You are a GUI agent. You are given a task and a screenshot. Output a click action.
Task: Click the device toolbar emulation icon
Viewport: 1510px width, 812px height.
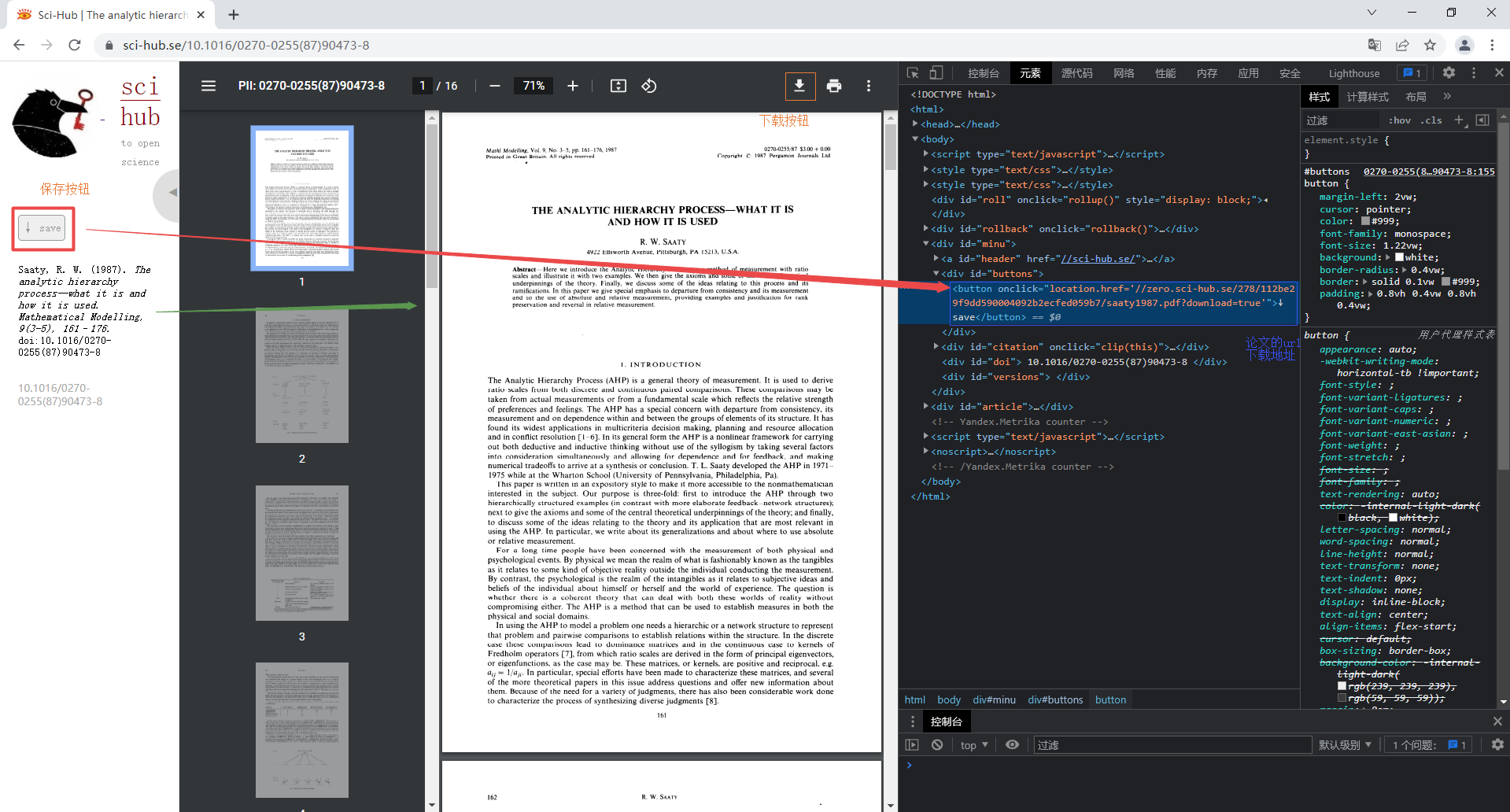(936, 72)
